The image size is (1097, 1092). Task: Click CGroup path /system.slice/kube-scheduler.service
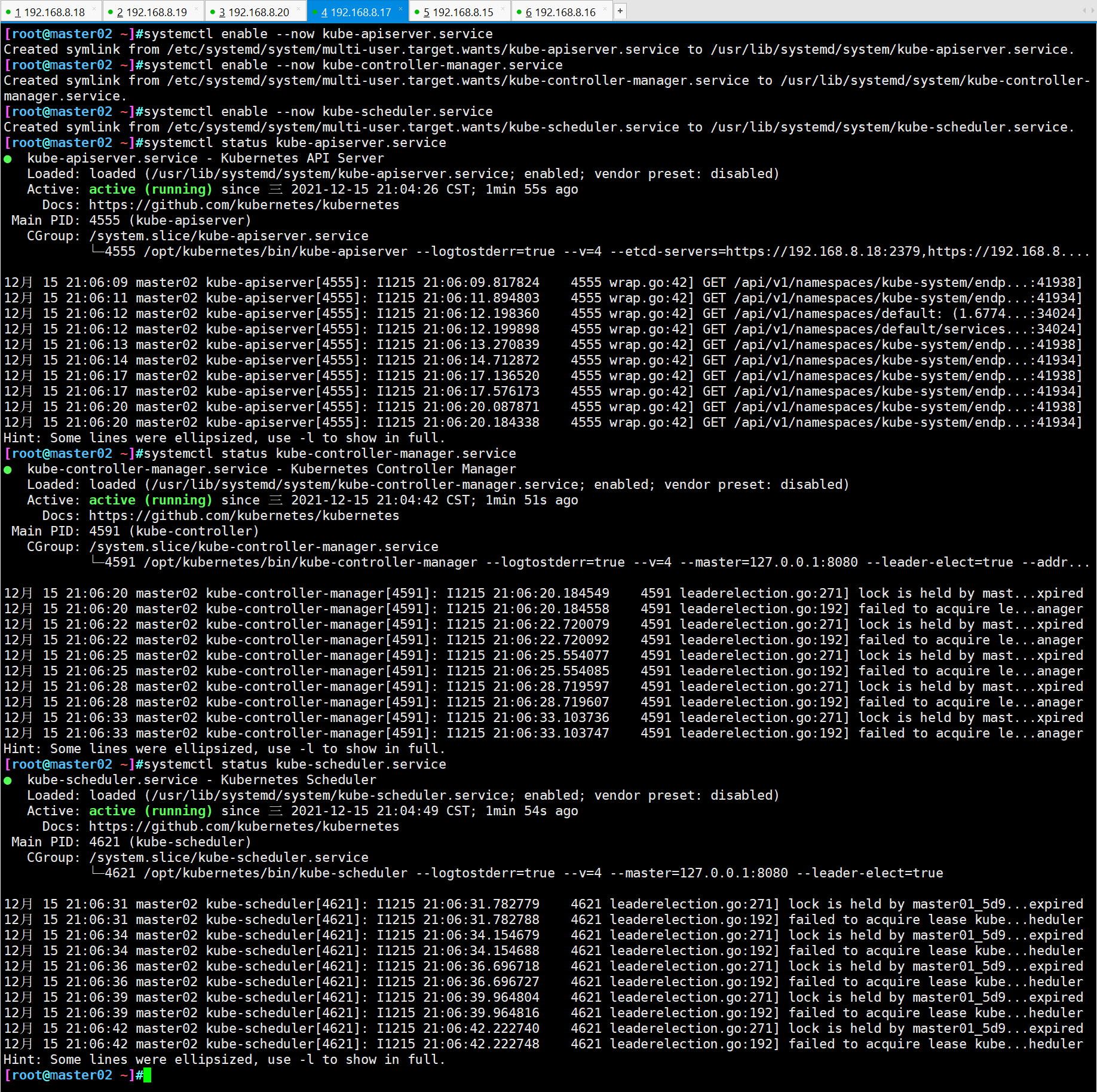(229, 858)
